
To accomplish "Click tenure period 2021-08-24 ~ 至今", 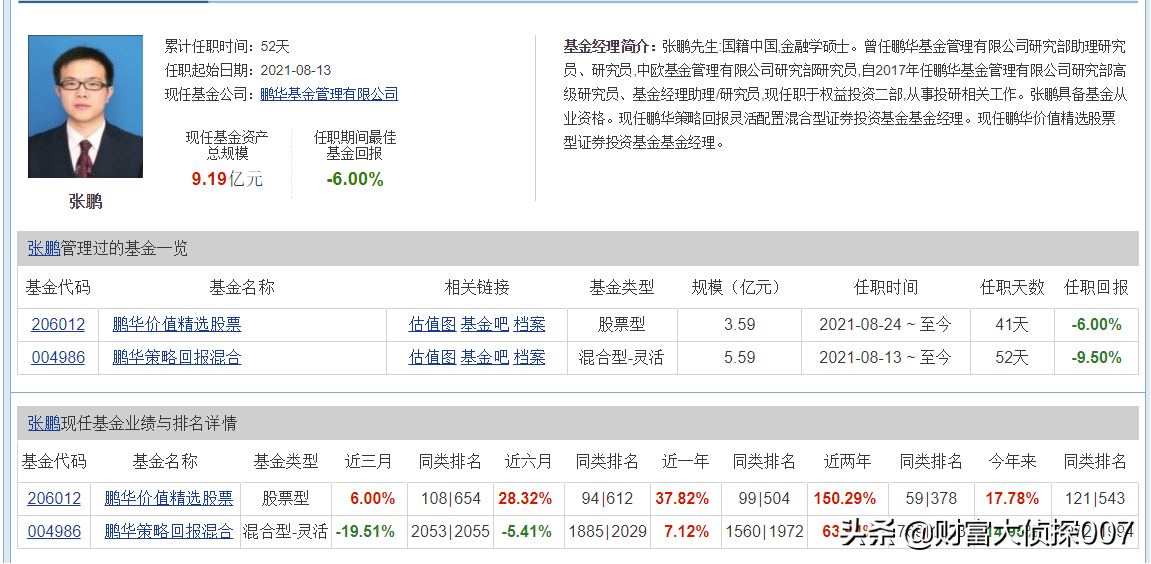I will click(885, 325).
